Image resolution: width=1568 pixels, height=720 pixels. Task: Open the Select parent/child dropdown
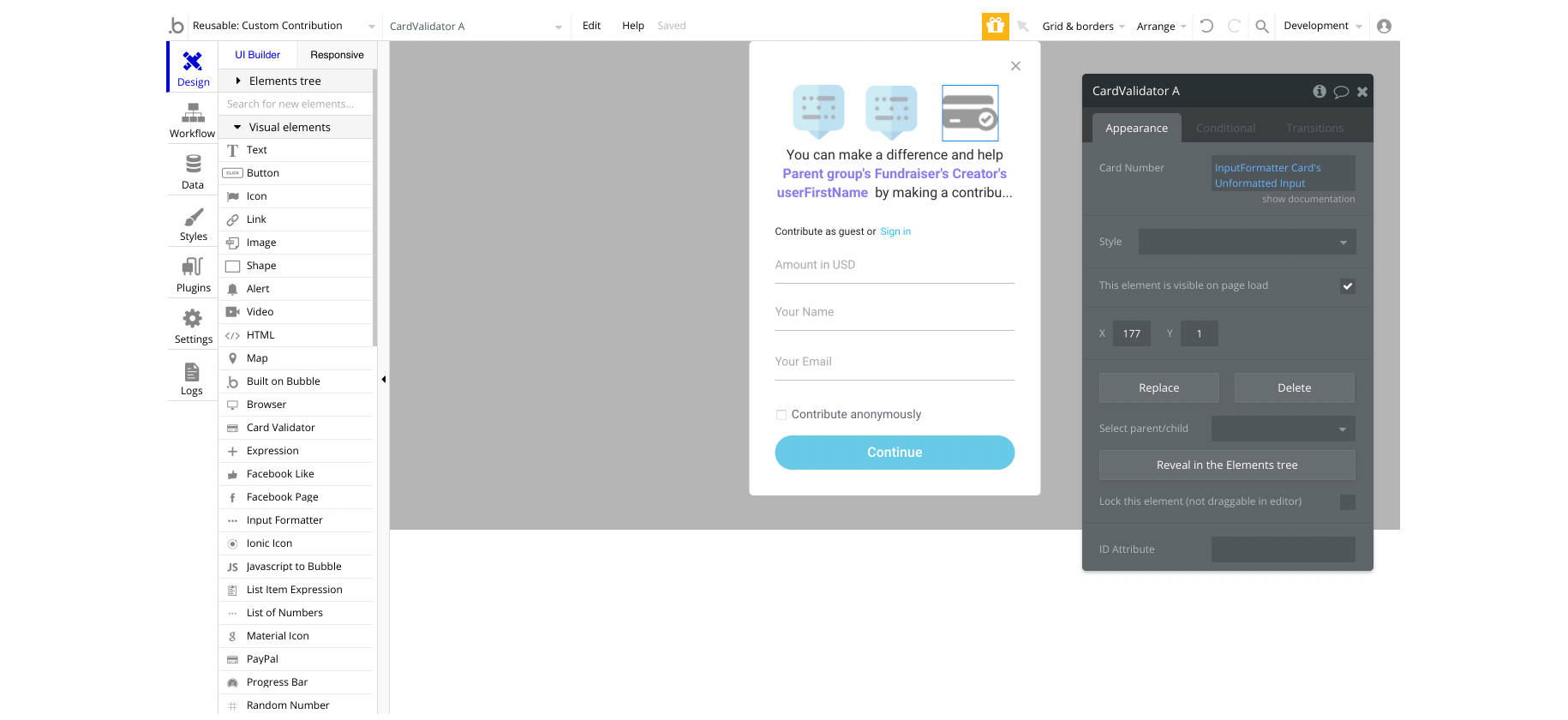pos(1283,429)
